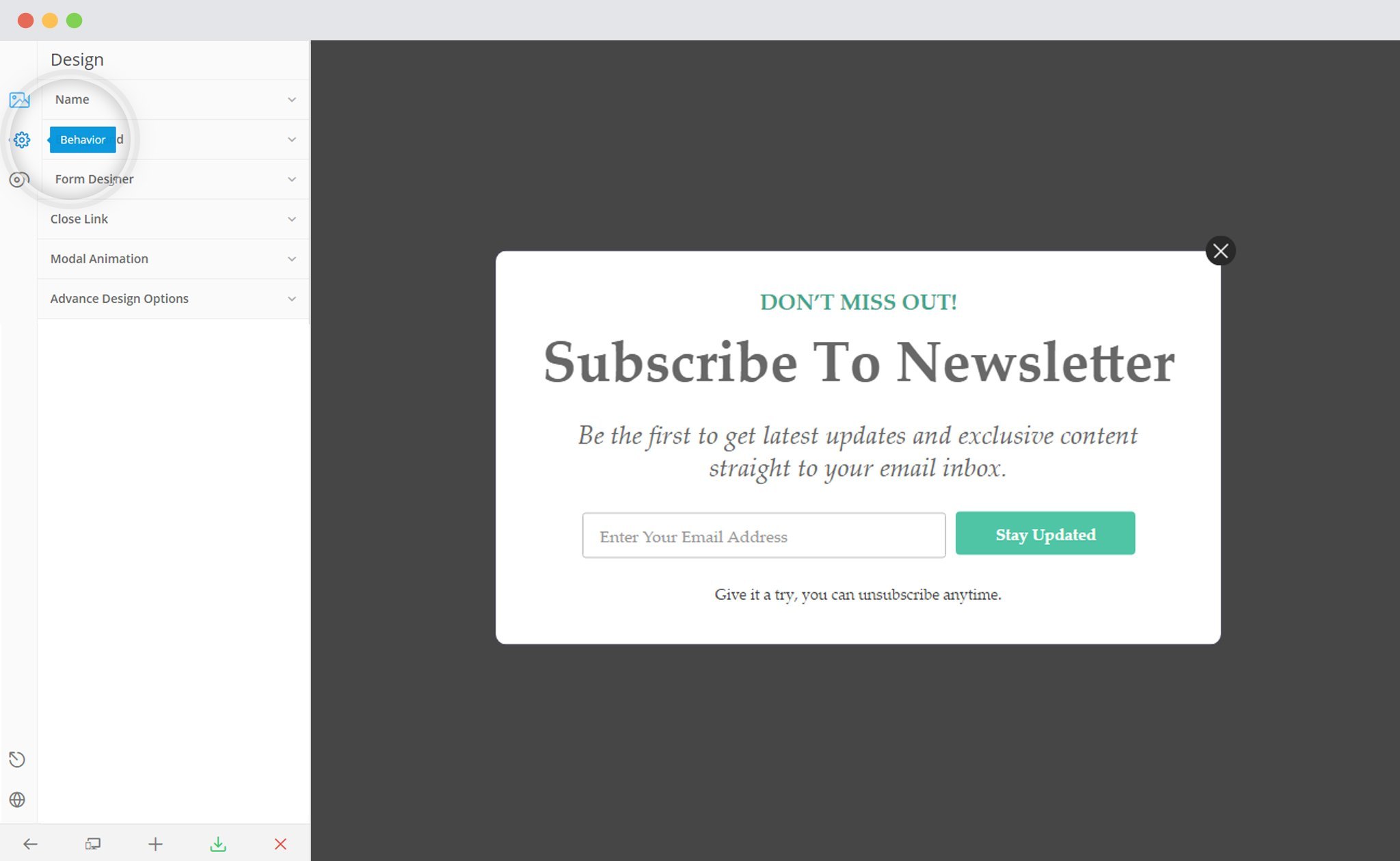1400x861 pixels.
Task: Click the back navigation arrow
Action: coord(29,843)
